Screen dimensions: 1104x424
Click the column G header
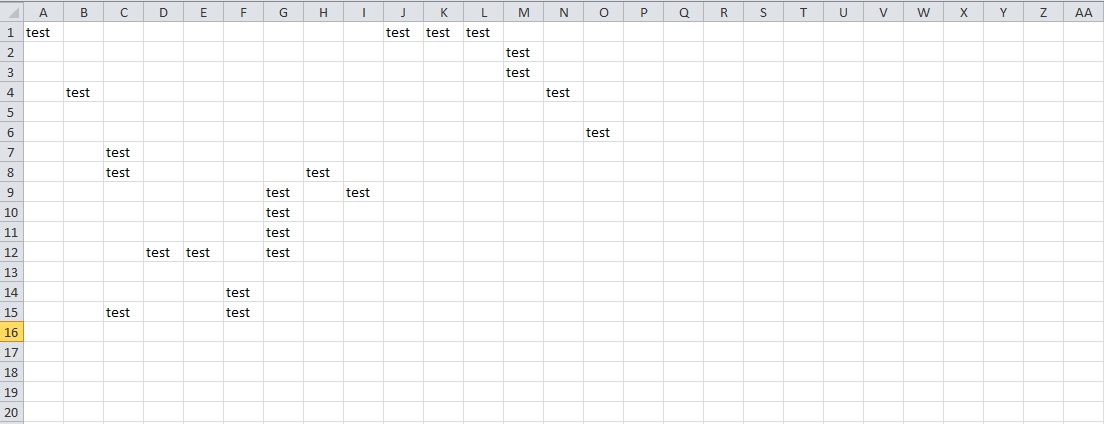[x=283, y=12]
